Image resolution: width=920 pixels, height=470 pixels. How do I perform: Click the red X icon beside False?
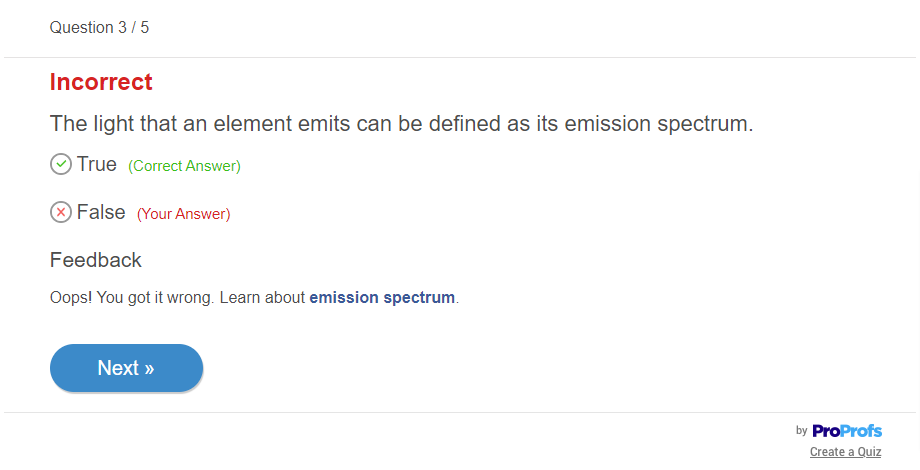coord(61,212)
